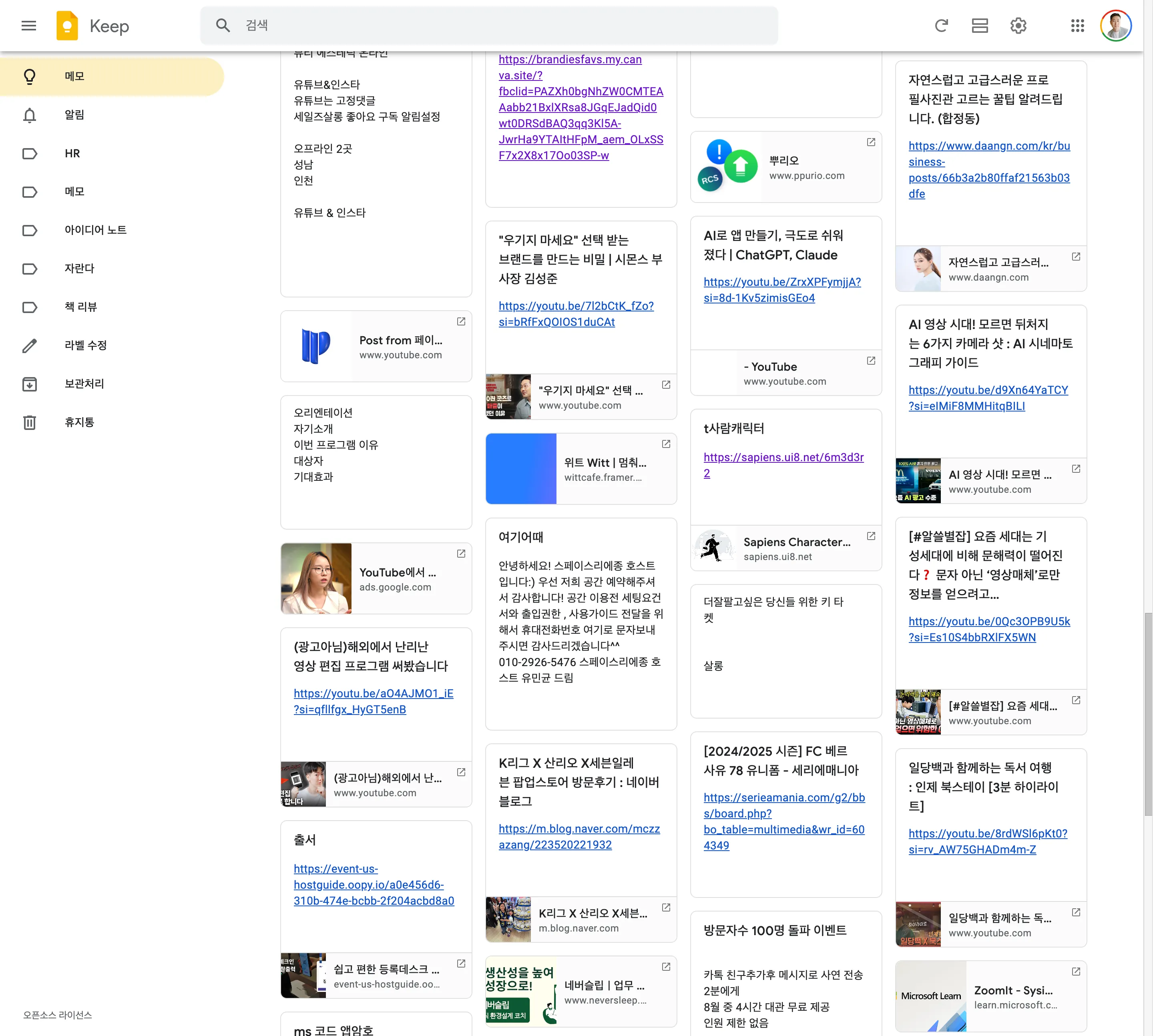Click the refresh icon in header

[941, 26]
